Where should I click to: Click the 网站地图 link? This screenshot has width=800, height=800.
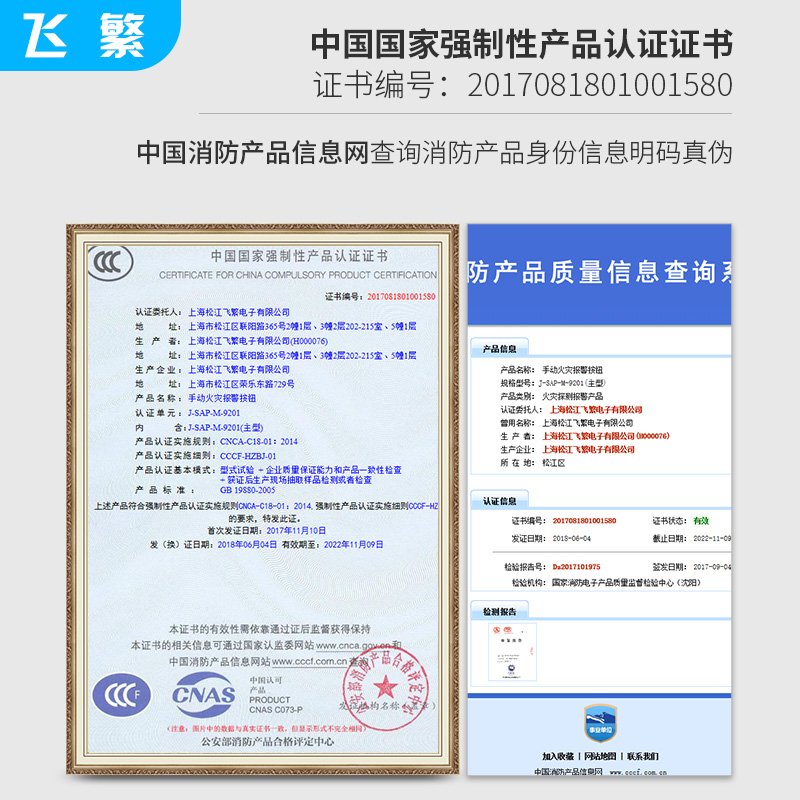(600, 756)
